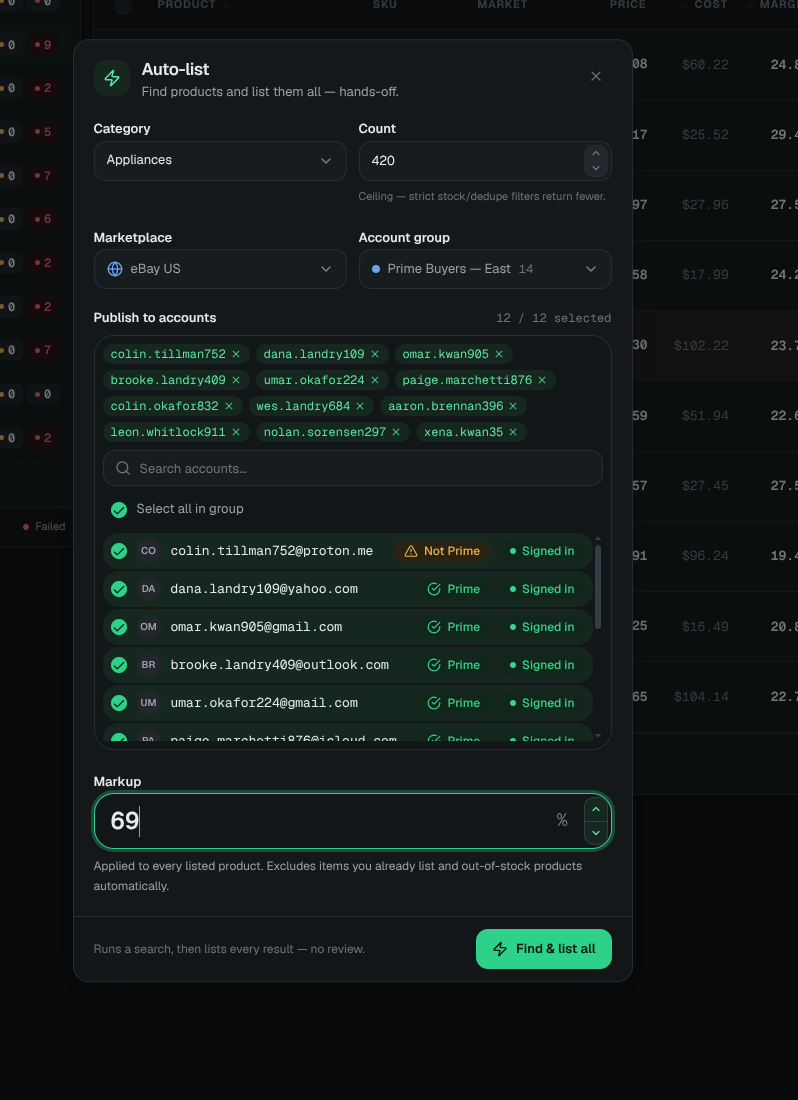
Task: Remove the leon.whitlock911 chip
Action: [236, 432]
